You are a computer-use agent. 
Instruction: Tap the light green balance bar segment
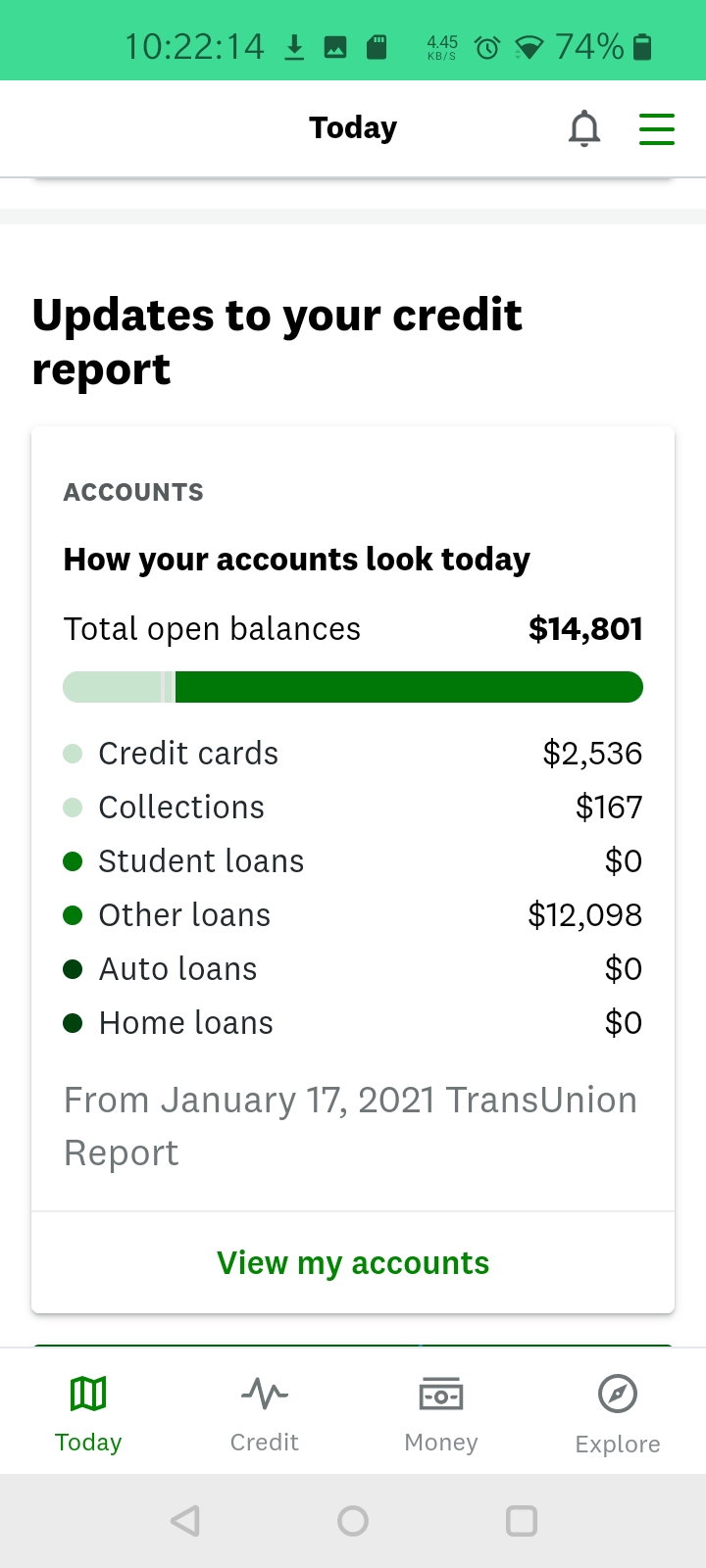112,687
